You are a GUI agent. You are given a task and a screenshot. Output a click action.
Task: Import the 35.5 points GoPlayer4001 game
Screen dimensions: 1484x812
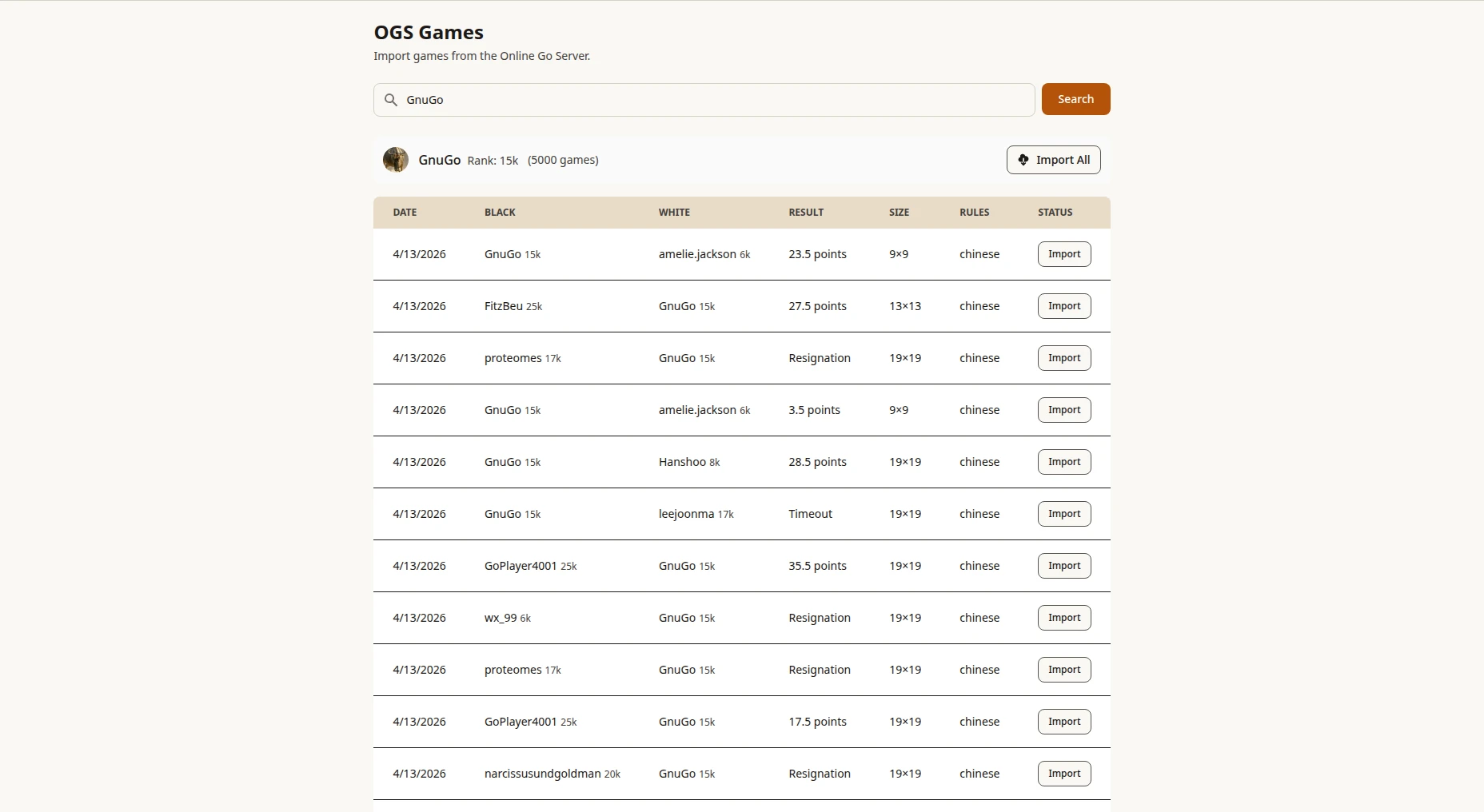pos(1064,566)
